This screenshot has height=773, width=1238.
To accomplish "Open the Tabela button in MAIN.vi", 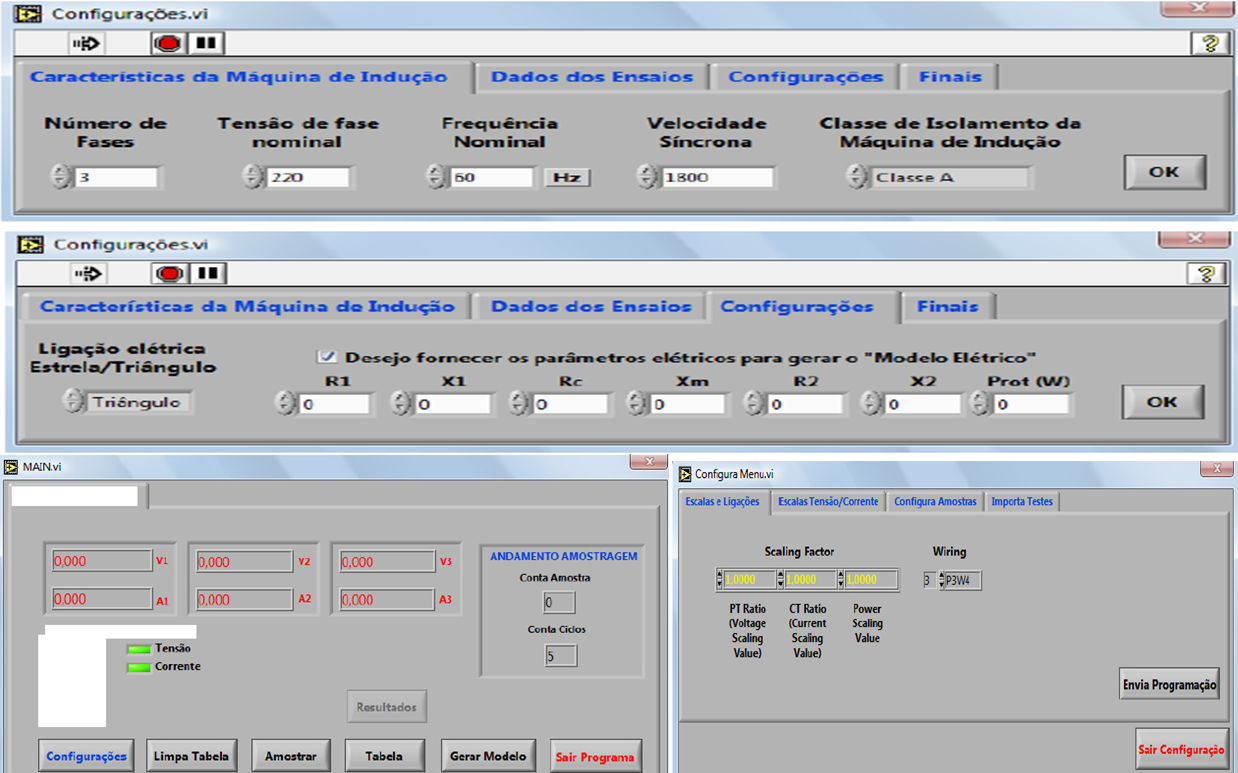I will [x=384, y=756].
